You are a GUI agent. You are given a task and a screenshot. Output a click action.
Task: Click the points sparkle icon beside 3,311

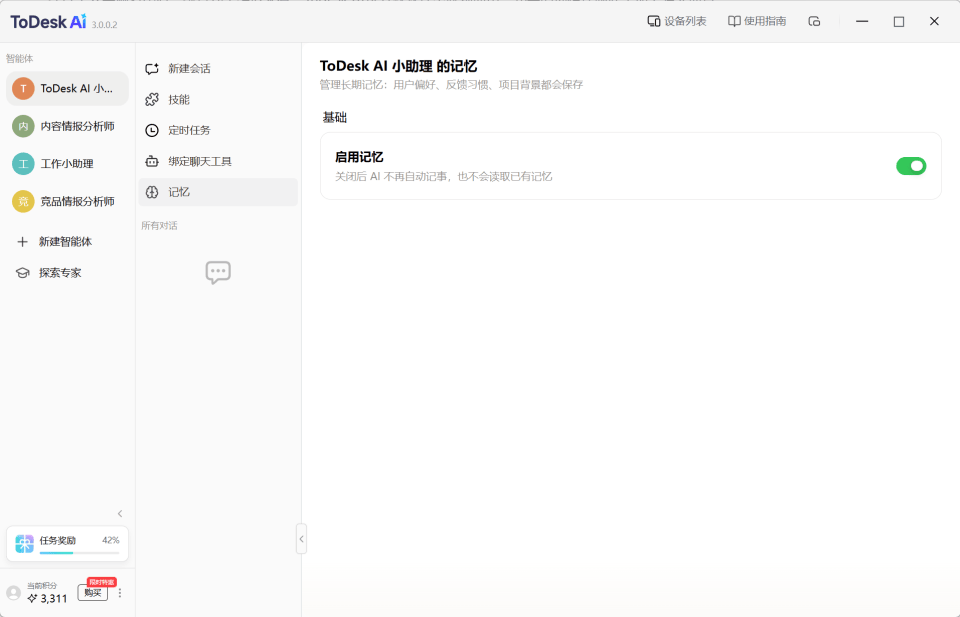[x=32, y=599]
